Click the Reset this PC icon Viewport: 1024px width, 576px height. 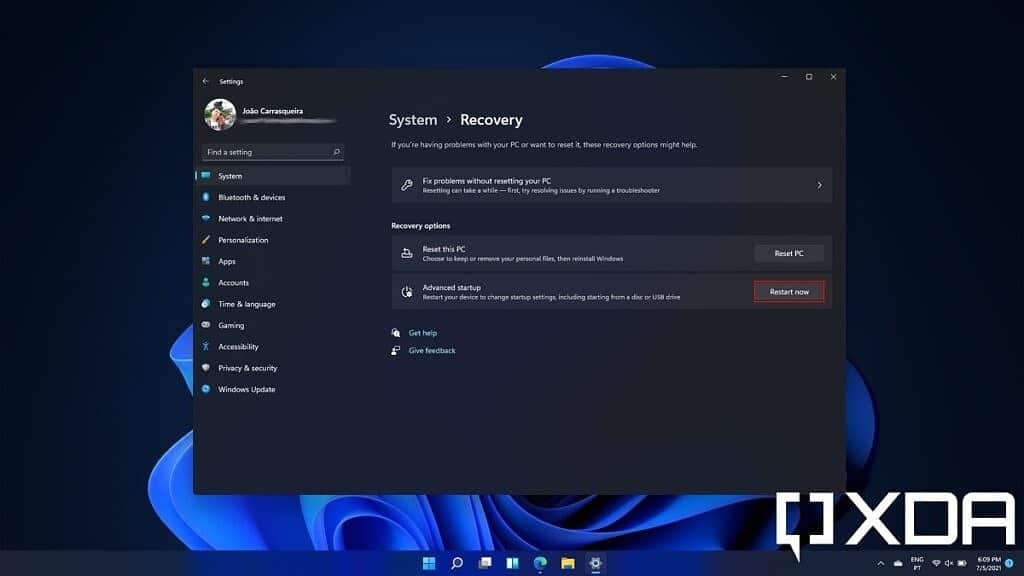point(407,253)
